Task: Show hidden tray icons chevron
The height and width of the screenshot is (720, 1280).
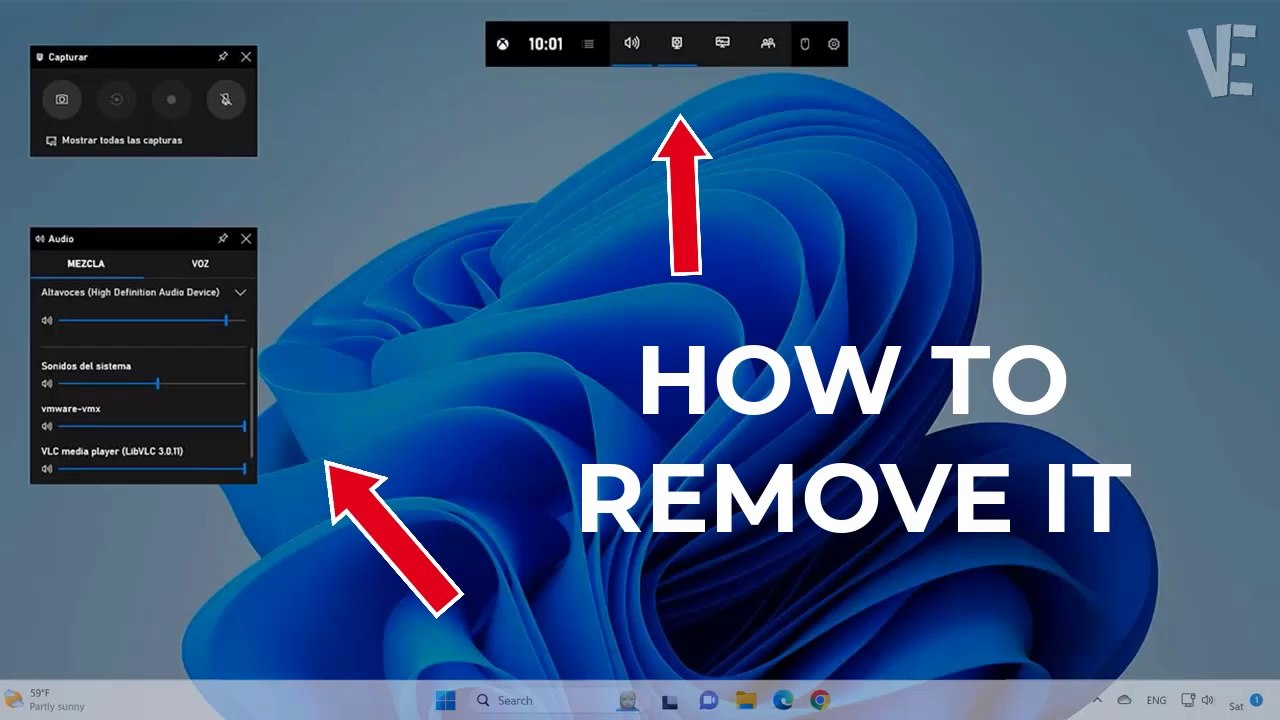Action: (x=1097, y=700)
